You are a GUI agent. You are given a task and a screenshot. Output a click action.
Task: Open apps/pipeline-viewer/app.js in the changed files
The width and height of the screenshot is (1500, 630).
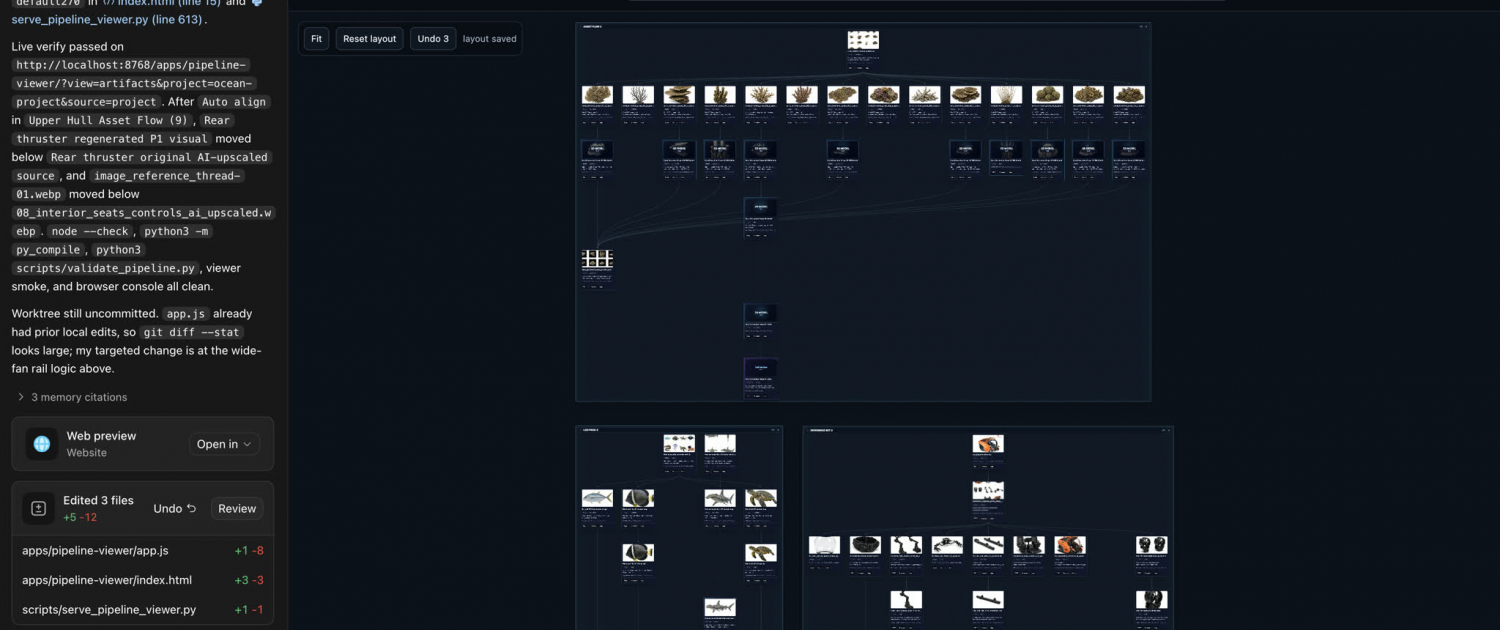(x=143, y=551)
